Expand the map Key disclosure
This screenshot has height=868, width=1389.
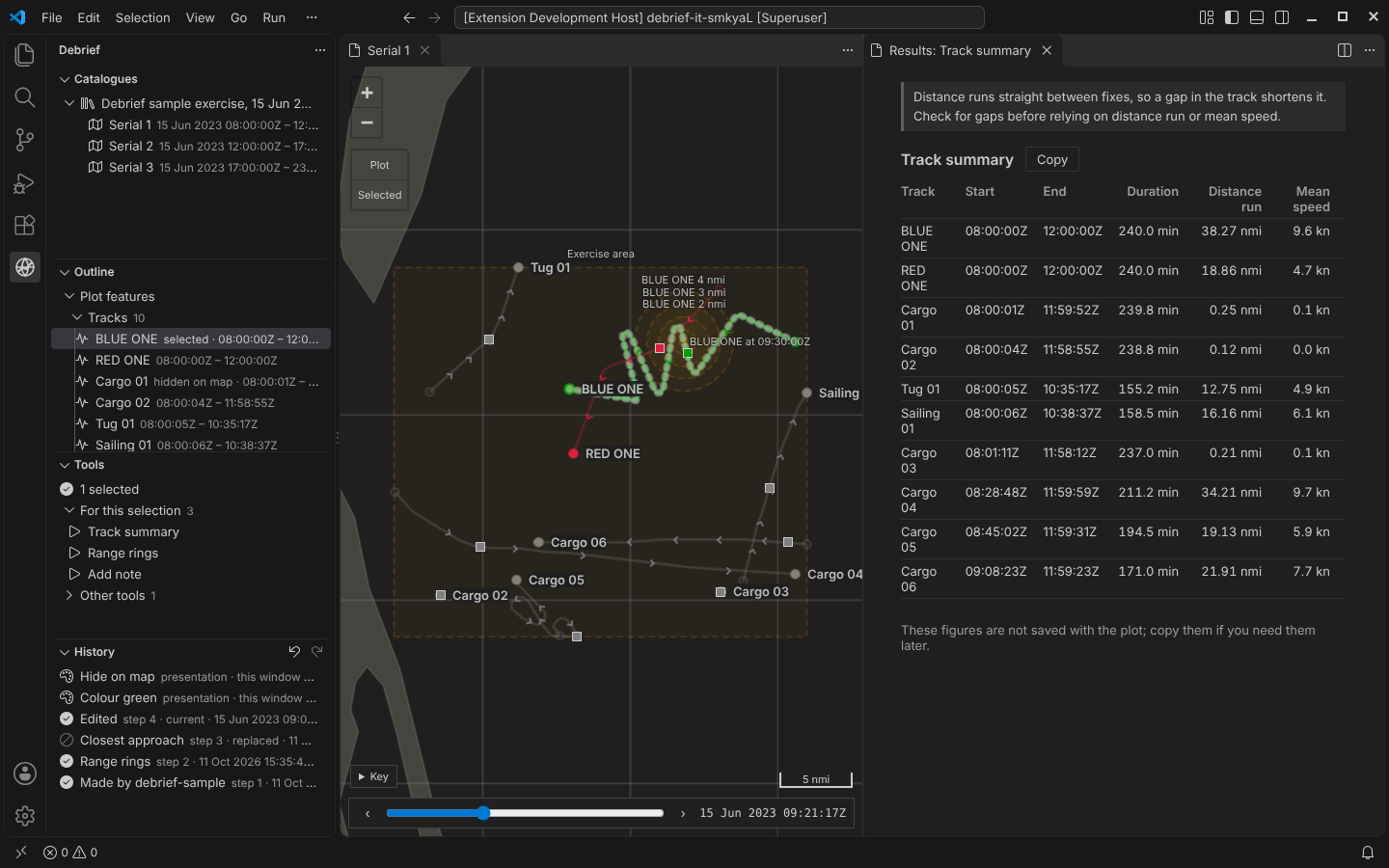(374, 776)
